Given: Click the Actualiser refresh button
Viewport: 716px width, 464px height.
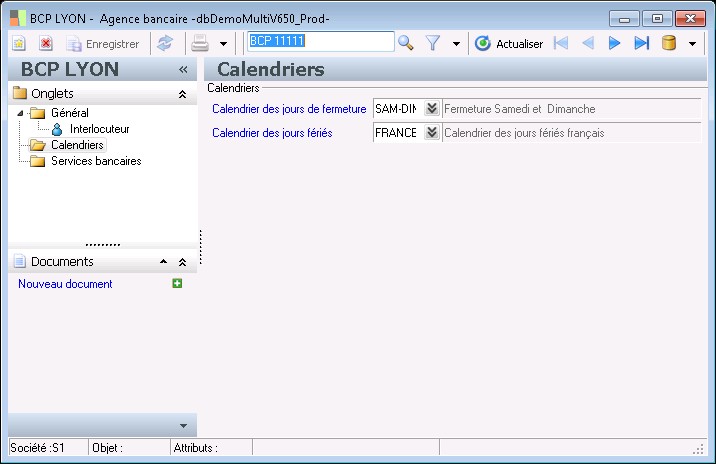Looking at the screenshot, I should point(509,44).
